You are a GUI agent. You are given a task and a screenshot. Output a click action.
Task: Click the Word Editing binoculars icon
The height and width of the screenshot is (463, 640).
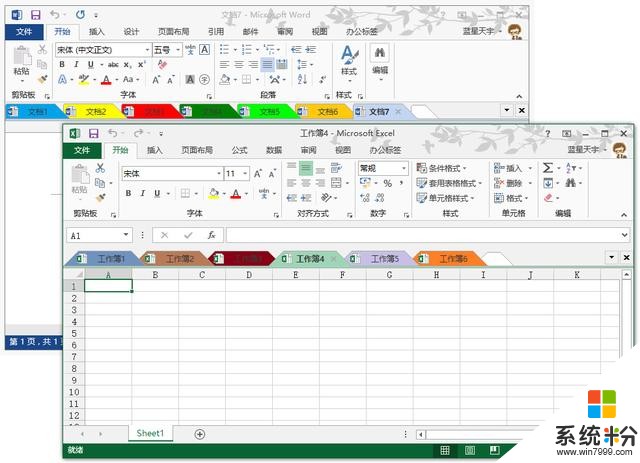[x=380, y=53]
